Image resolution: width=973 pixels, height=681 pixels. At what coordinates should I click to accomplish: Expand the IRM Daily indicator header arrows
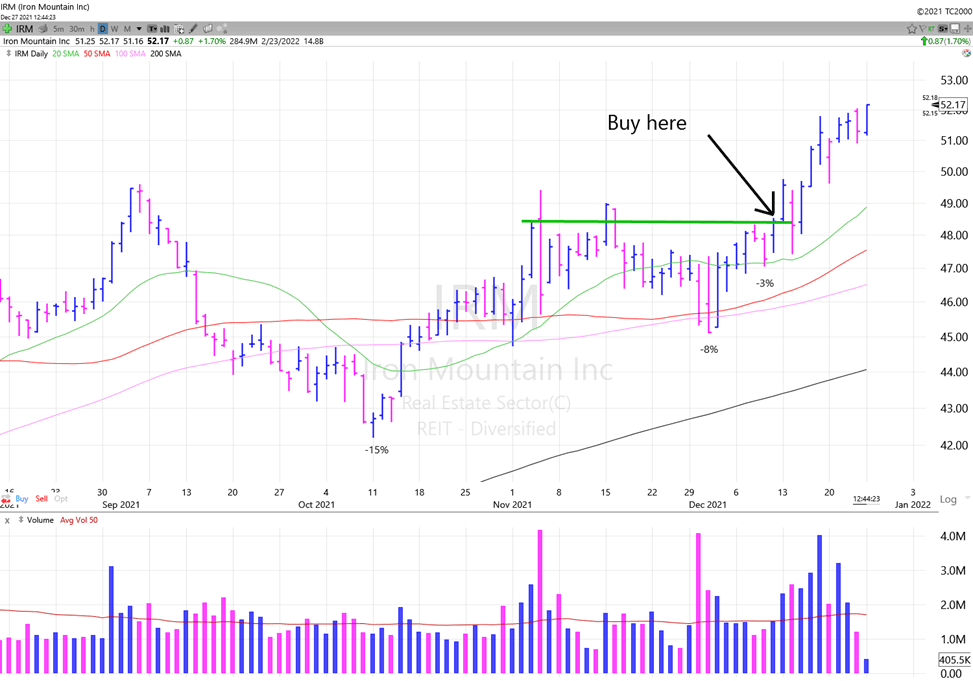[x=9, y=54]
